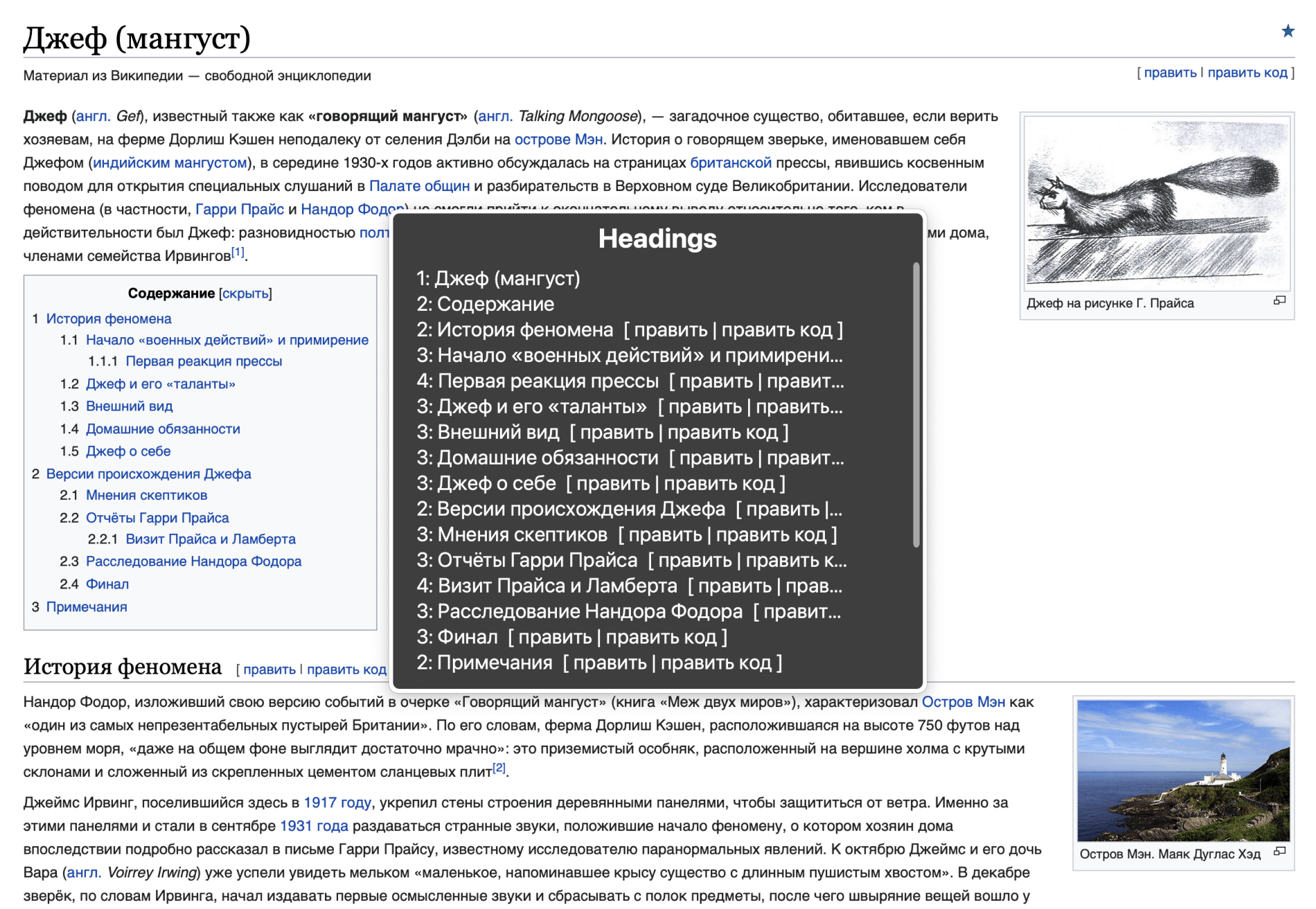Screen dimensions: 1316x909
Task: Select '3: Начало «военных действий»' in Headings list
Action: coord(630,355)
